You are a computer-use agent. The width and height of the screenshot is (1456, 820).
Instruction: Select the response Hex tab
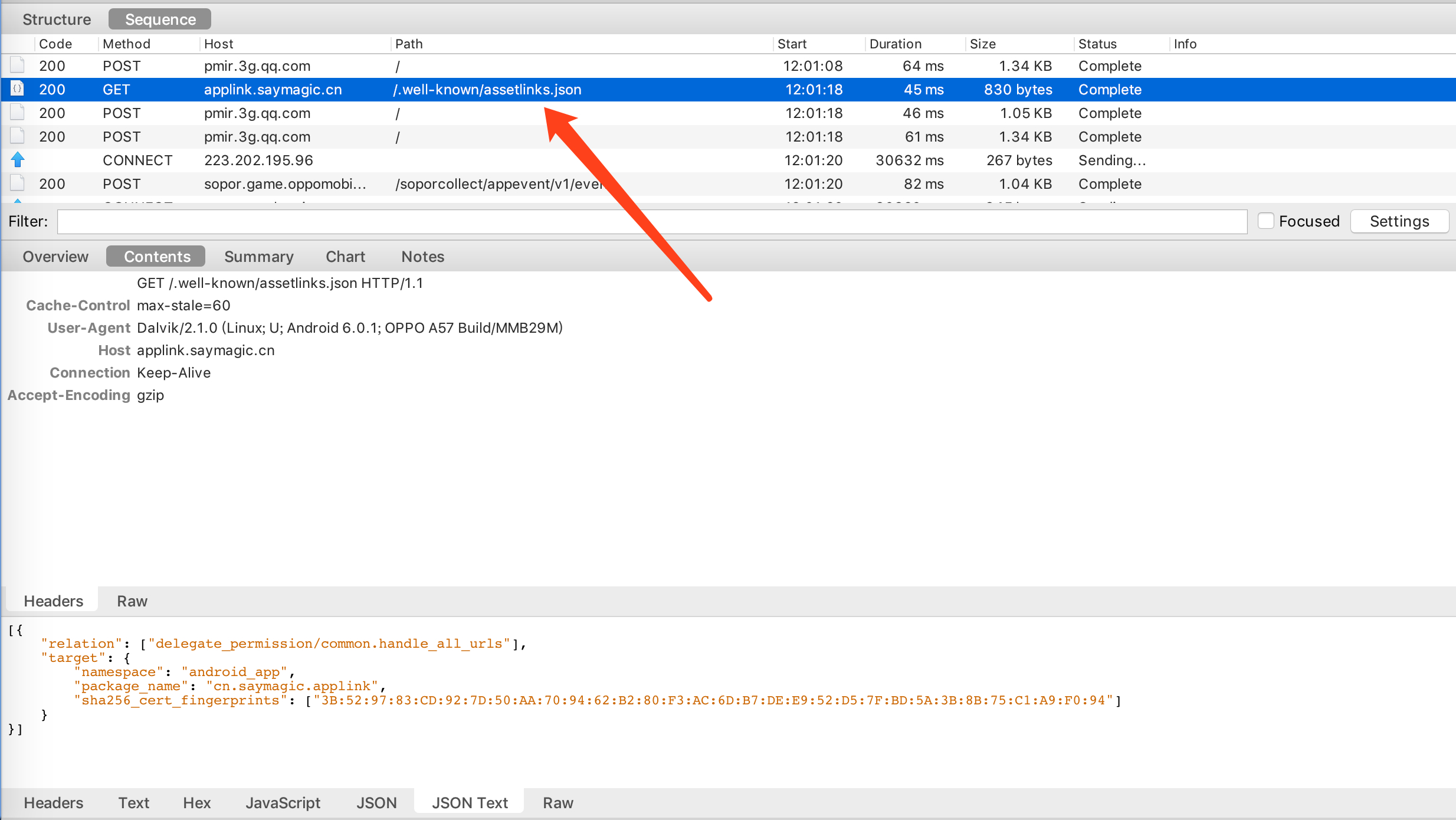196,803
